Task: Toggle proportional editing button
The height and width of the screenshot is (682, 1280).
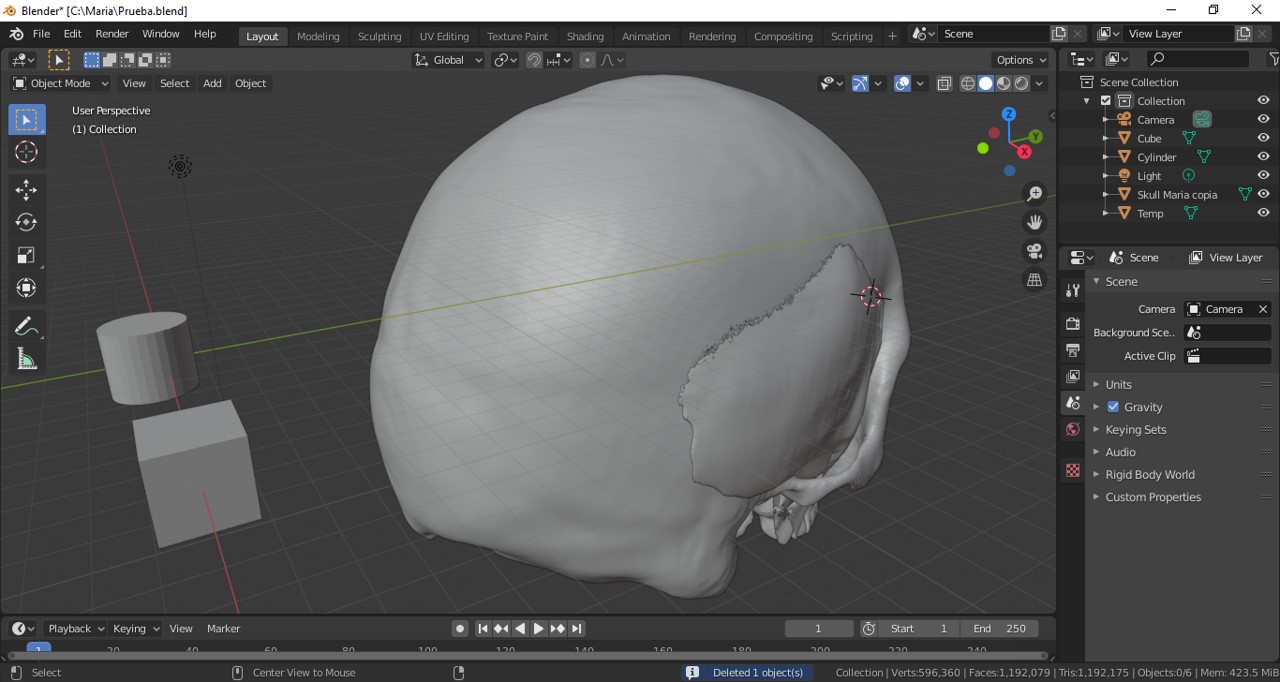Action: [x=588, y=60]
